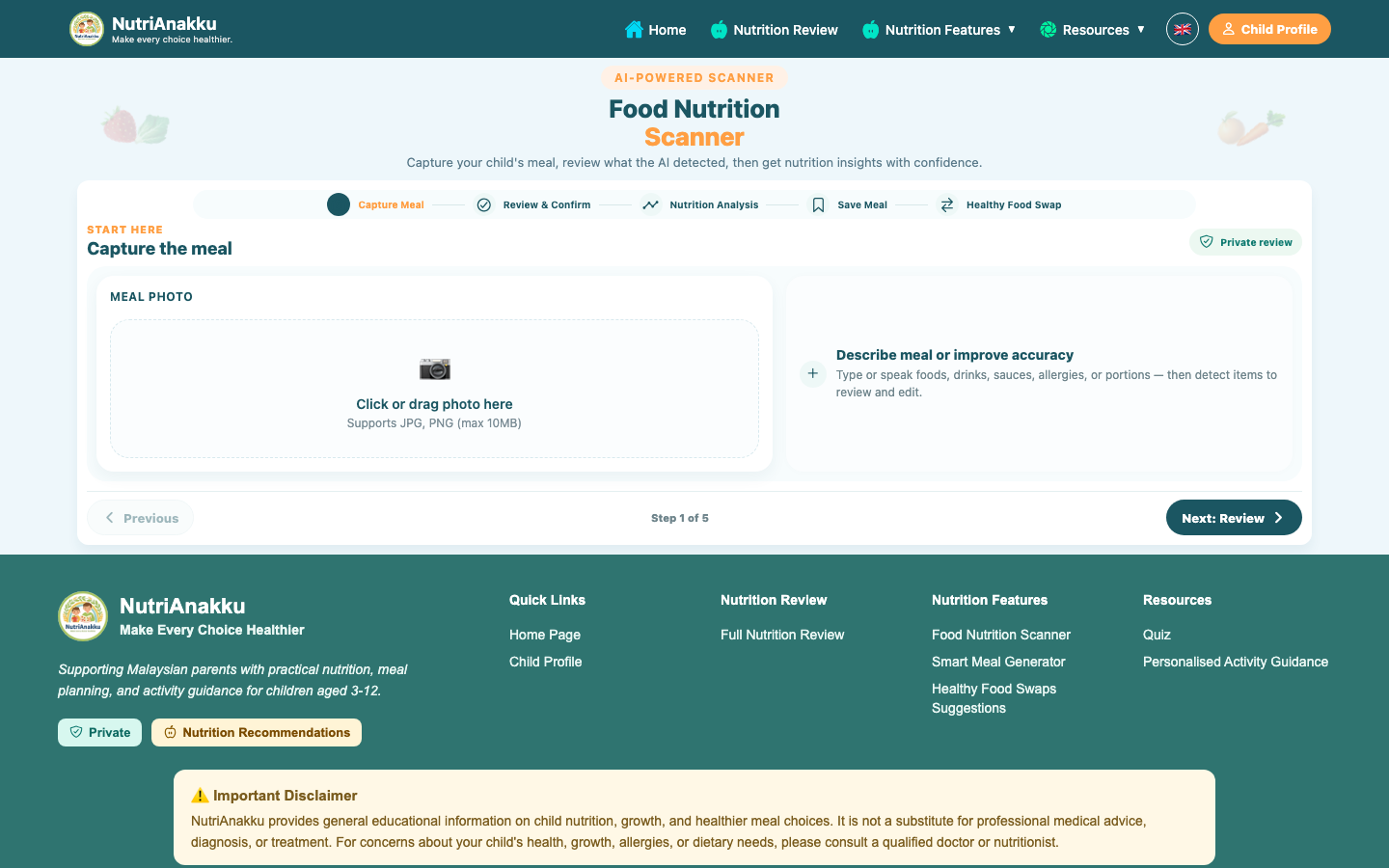
Task: Open the Quiz footer link
Action: (x=1157, y=635)
